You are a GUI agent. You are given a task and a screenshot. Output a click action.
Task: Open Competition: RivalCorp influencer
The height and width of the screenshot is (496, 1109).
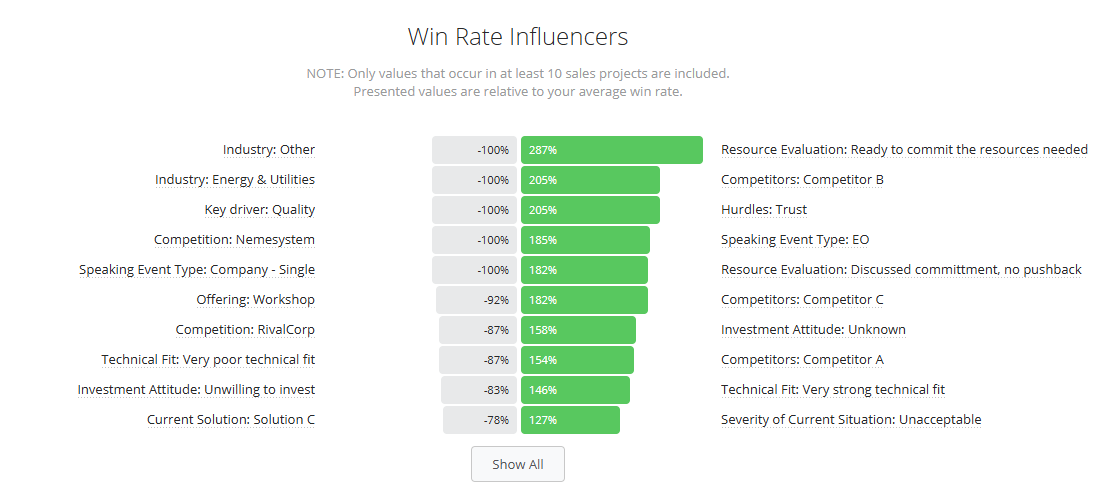pyautogui.click(x=245, y=330)
